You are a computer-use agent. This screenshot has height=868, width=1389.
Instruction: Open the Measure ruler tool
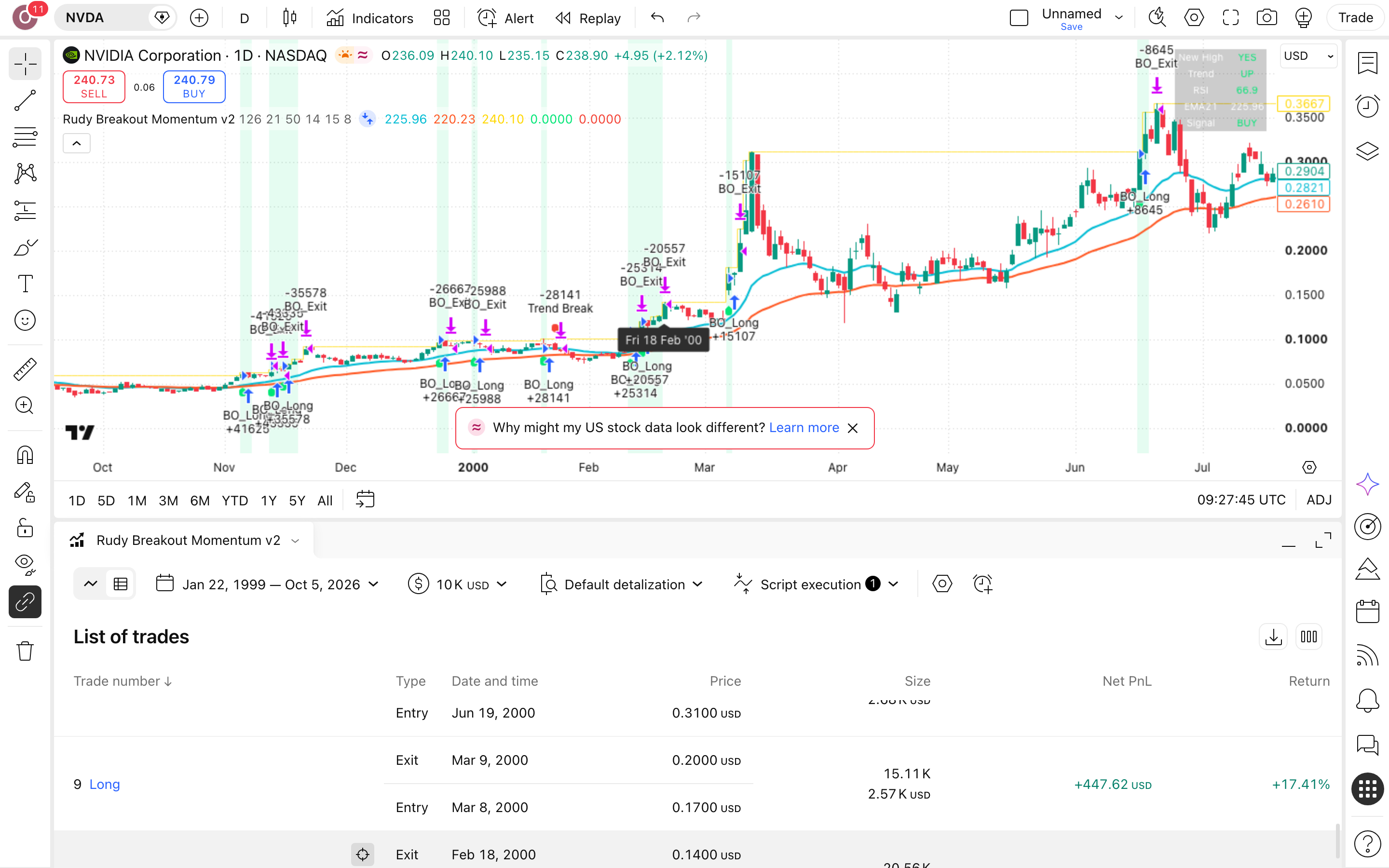(25, 369)
